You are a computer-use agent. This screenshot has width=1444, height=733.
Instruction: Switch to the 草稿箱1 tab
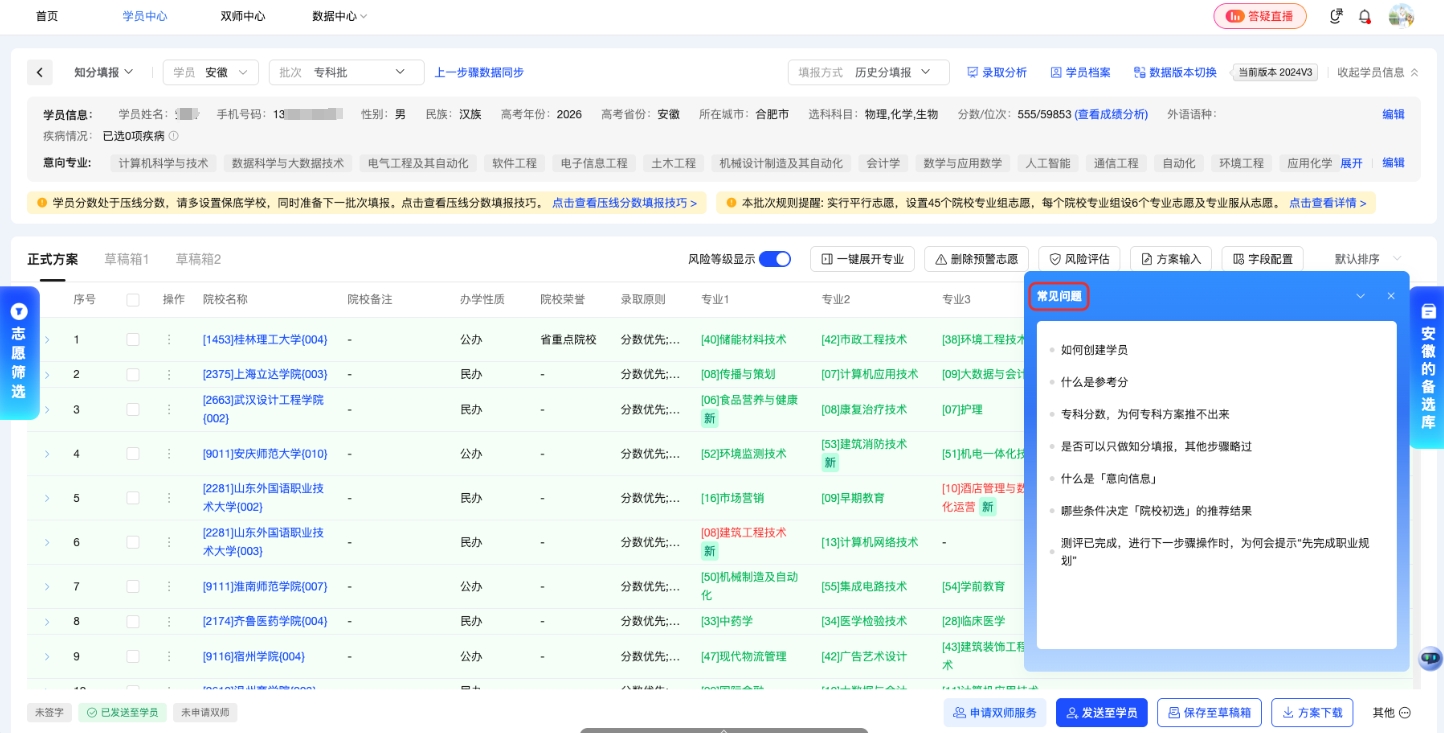click(126, 258)
